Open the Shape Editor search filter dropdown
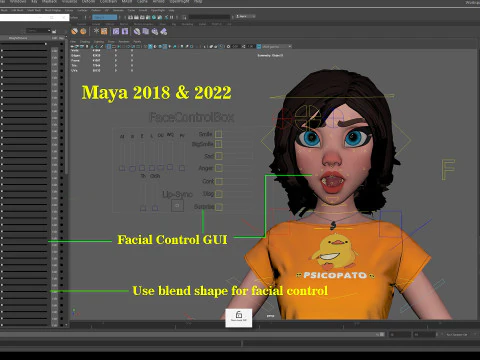Image resolution: width=480 pixels, height=360 pixels. (x=38, y=31)
